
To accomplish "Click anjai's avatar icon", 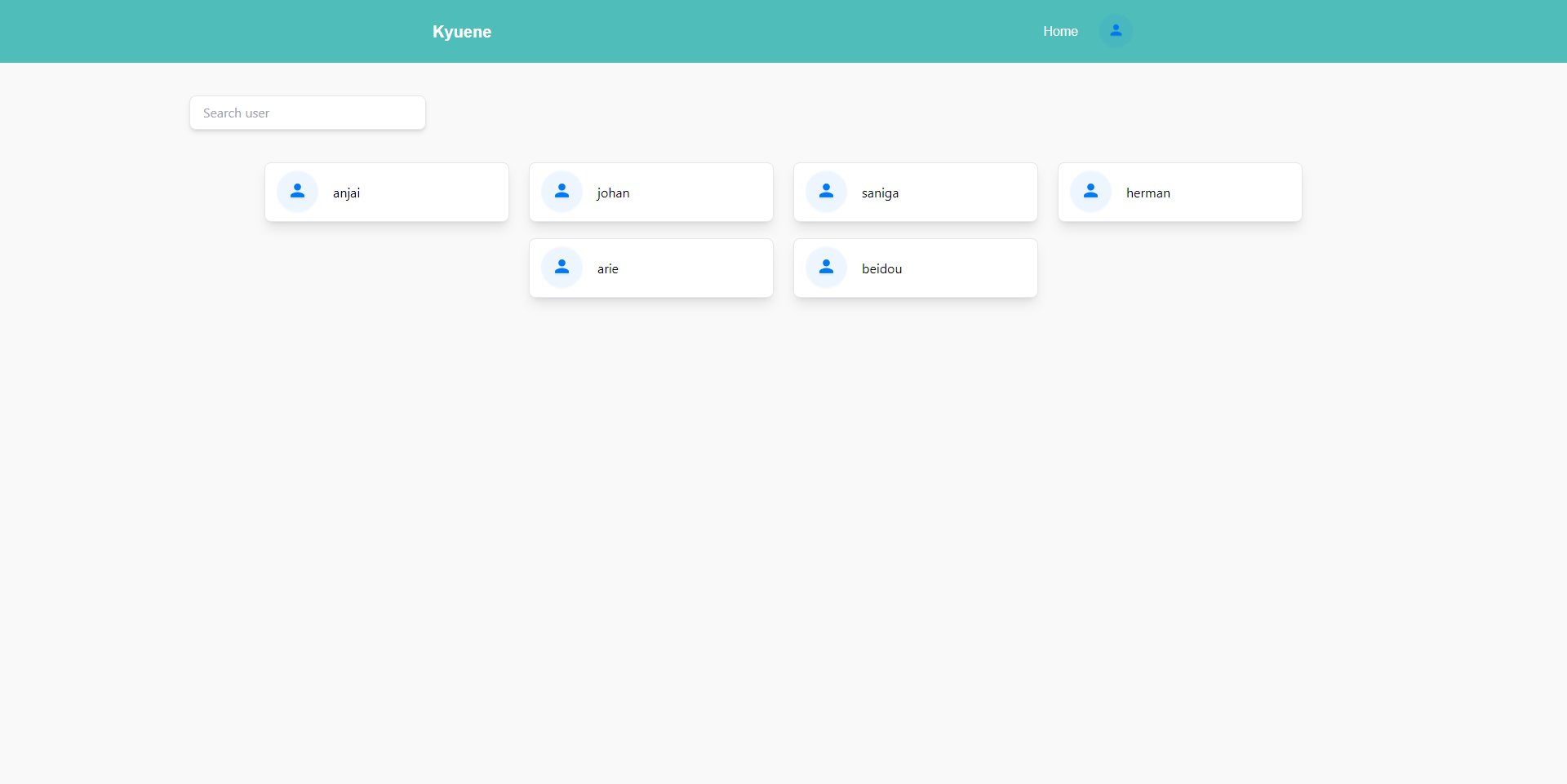I will click(298, 192).
